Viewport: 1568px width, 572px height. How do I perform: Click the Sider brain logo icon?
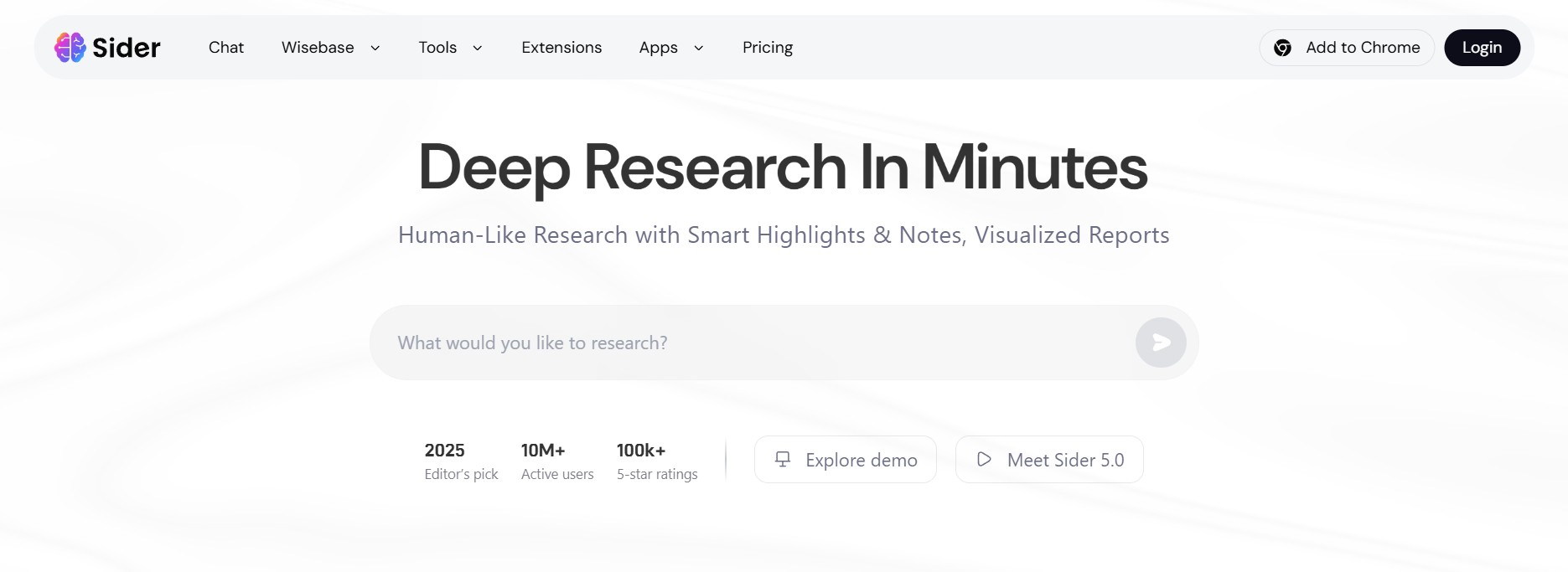pyautogui.click(x=70, y=48)
